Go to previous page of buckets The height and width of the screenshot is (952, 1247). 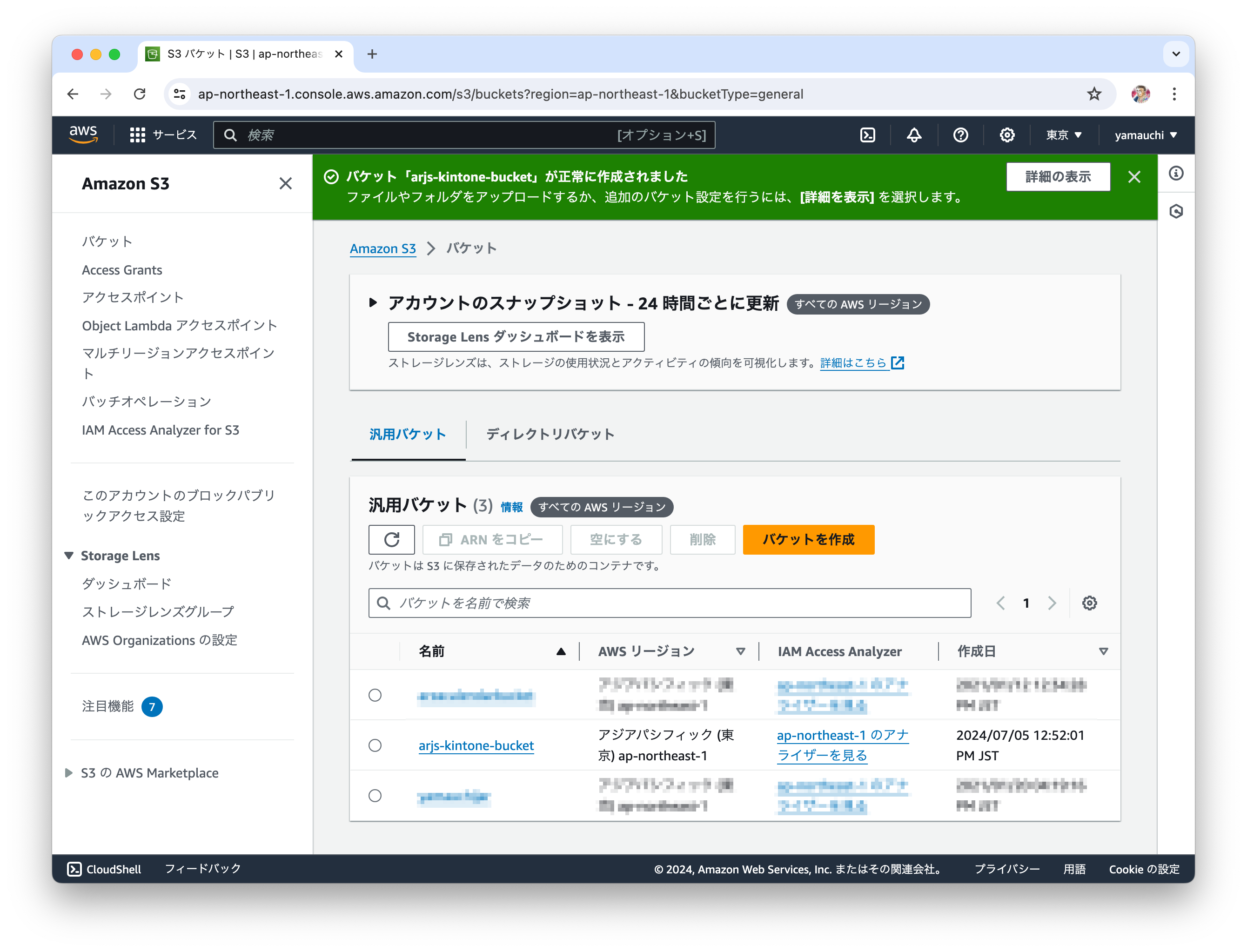[x=1000, y=603]
